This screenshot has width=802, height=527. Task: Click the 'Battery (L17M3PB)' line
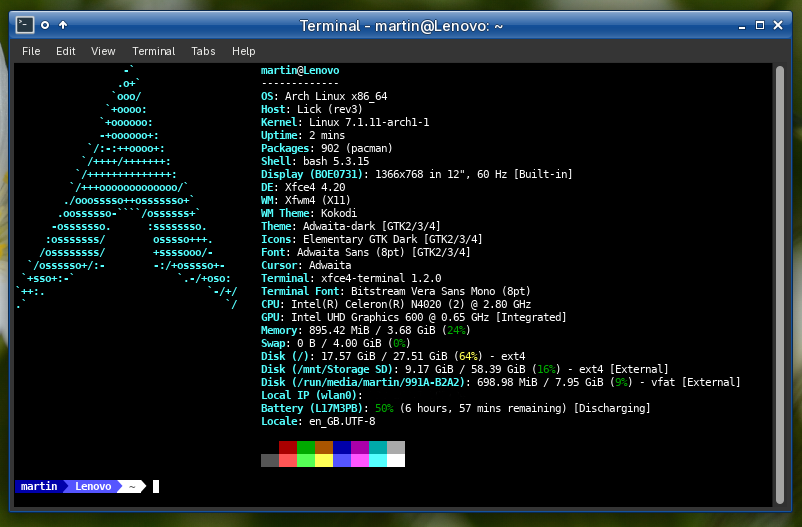click(x=456, y=408)
